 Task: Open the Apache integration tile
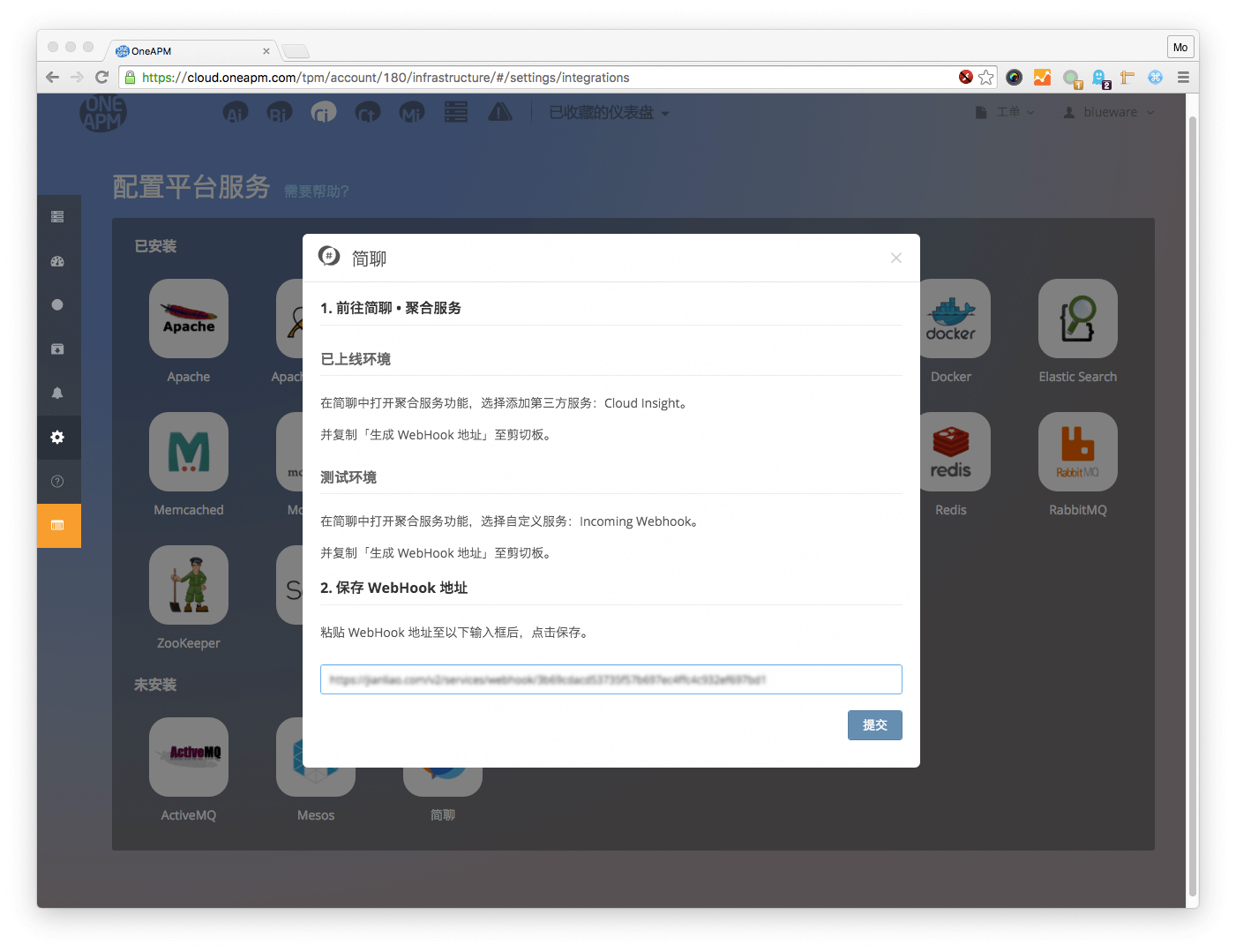189,319
